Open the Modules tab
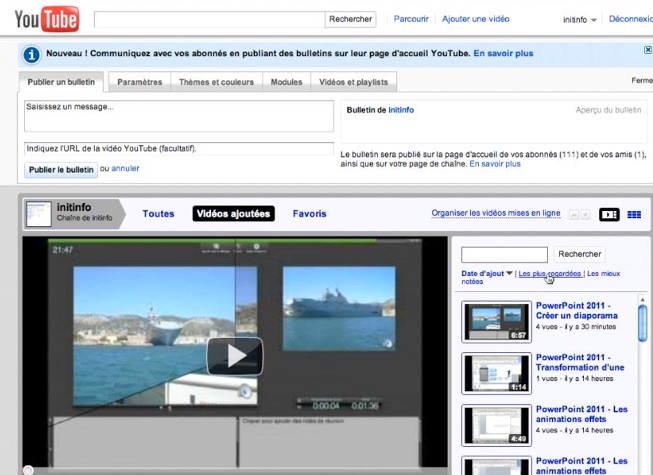This screenshot has height=475, width=653. click(286, 82)
